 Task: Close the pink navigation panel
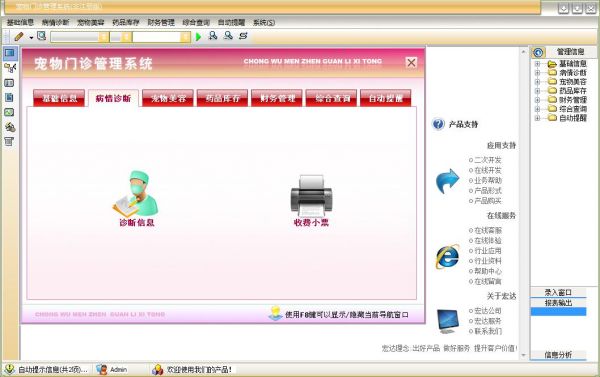coord(411,62)
